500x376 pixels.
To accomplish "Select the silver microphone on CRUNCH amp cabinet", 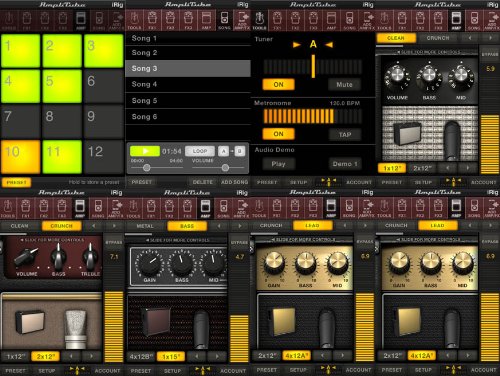I will tap(76, 328).
